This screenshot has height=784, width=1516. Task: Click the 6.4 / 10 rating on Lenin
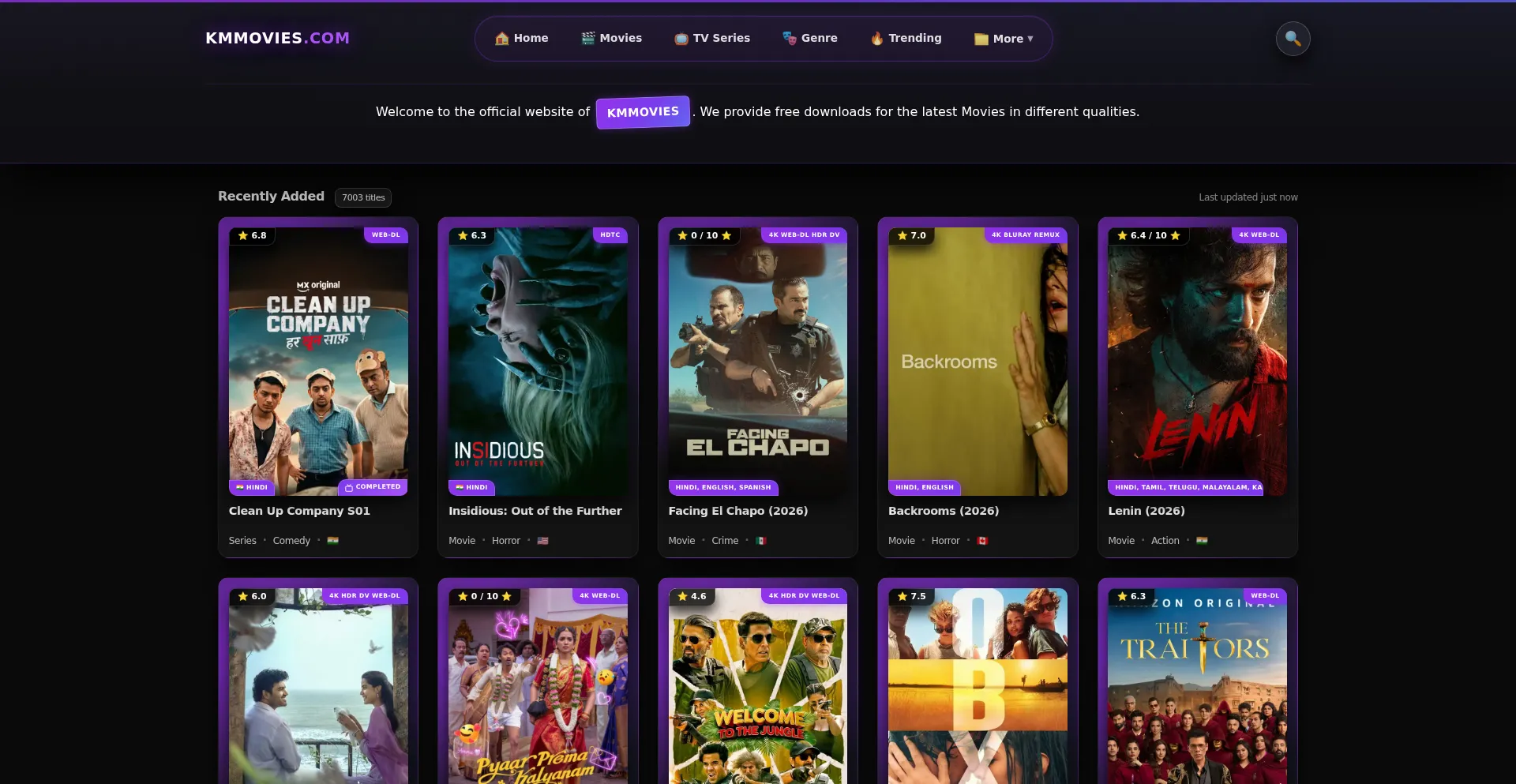1149,235
